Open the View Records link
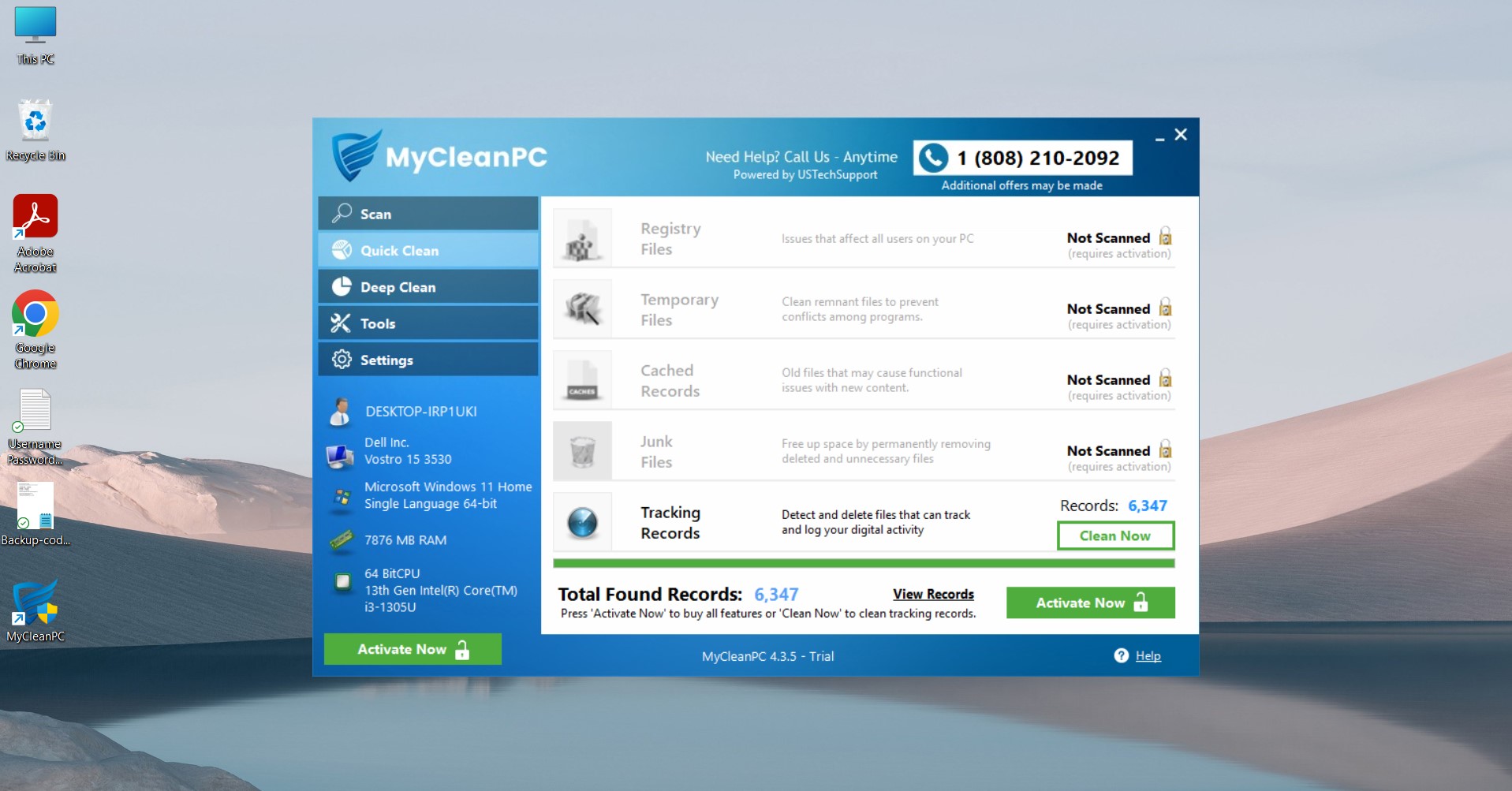 coord(933,594)
